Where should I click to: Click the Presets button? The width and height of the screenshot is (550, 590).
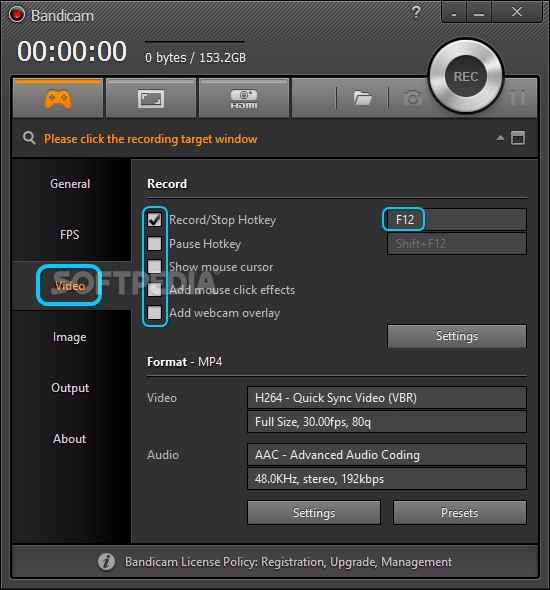(x=459, y=512)
